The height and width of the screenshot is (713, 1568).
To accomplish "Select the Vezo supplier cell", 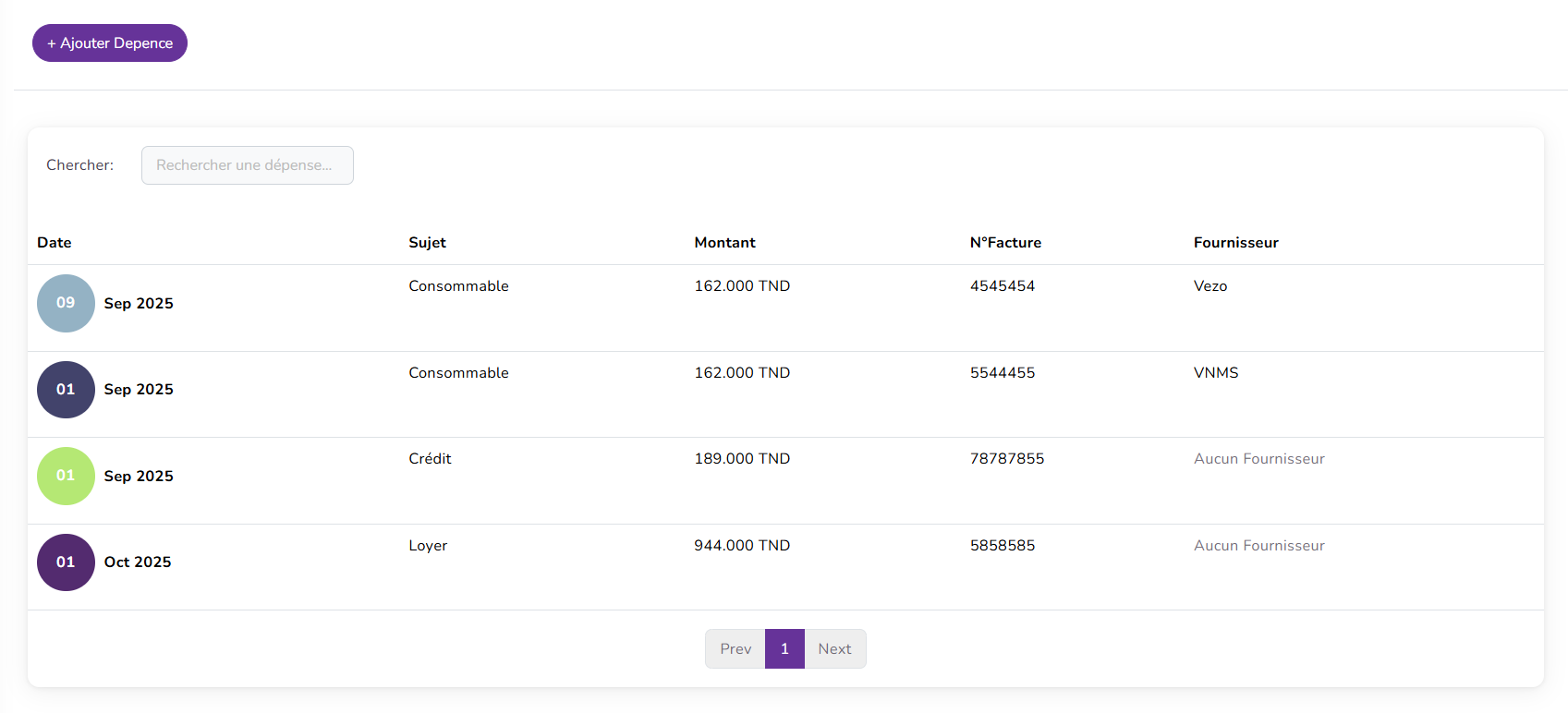I will [x=1209, y=286].
